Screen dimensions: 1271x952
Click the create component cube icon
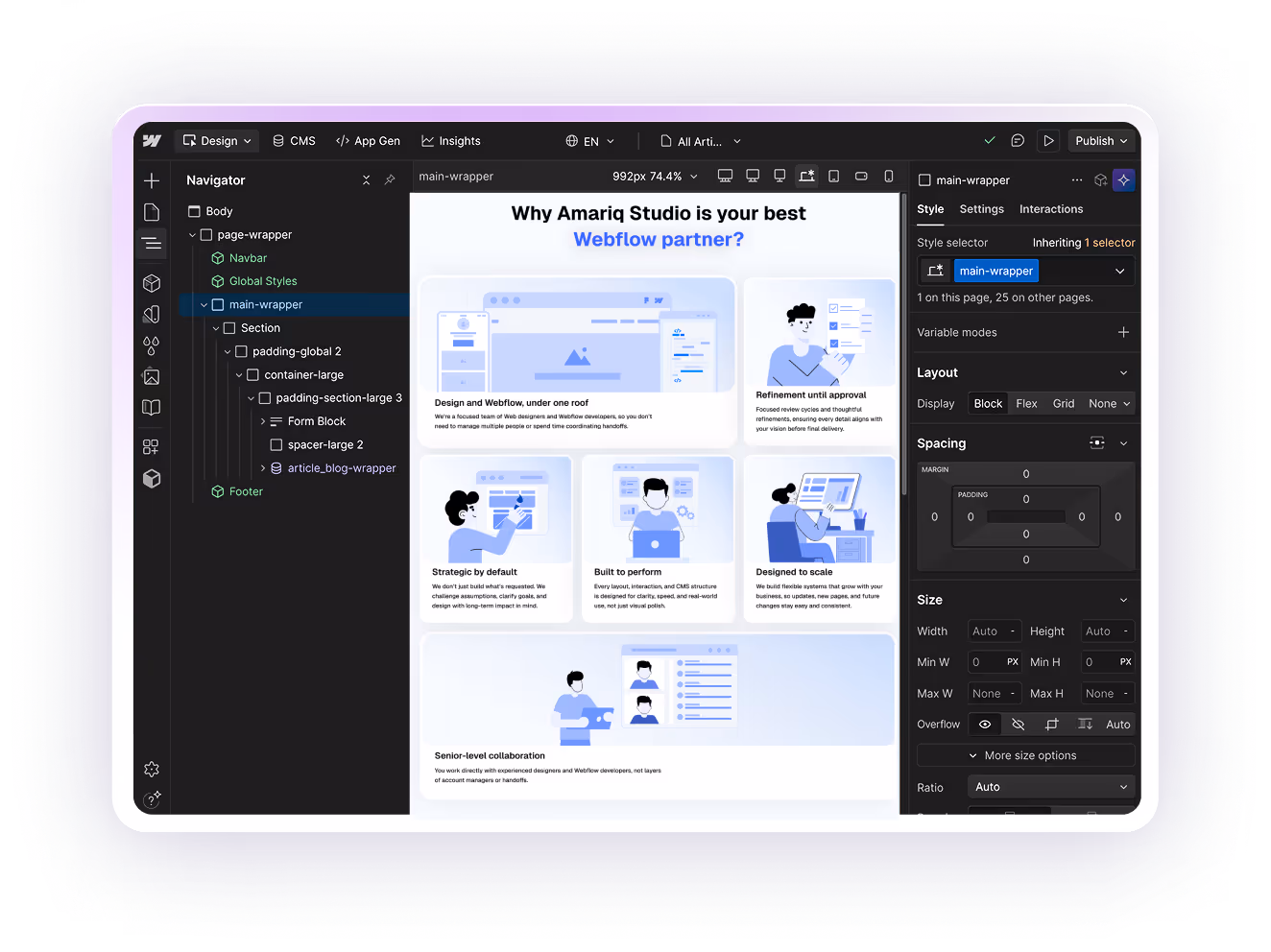pyautogui.click(x=1101, y=180)
